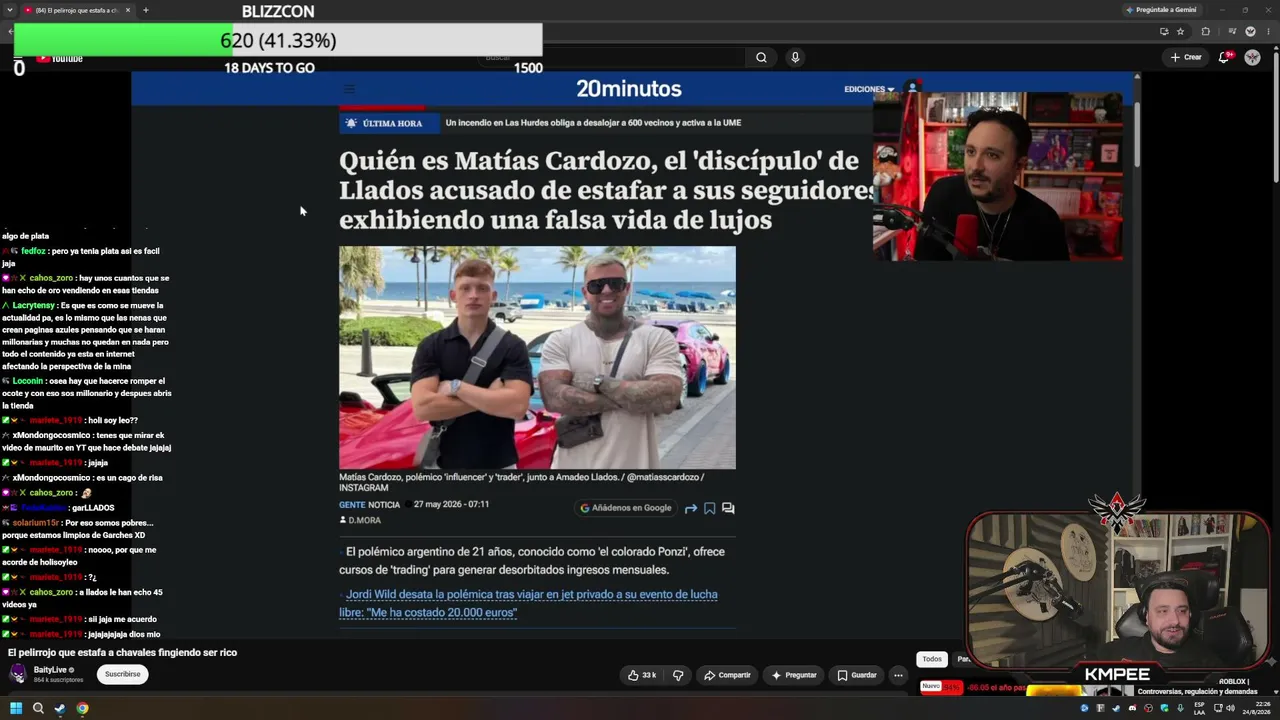Open the BaityLive channel name link
The height and width of the screenshot is (720, 1280).
click(x=50, y=670)
